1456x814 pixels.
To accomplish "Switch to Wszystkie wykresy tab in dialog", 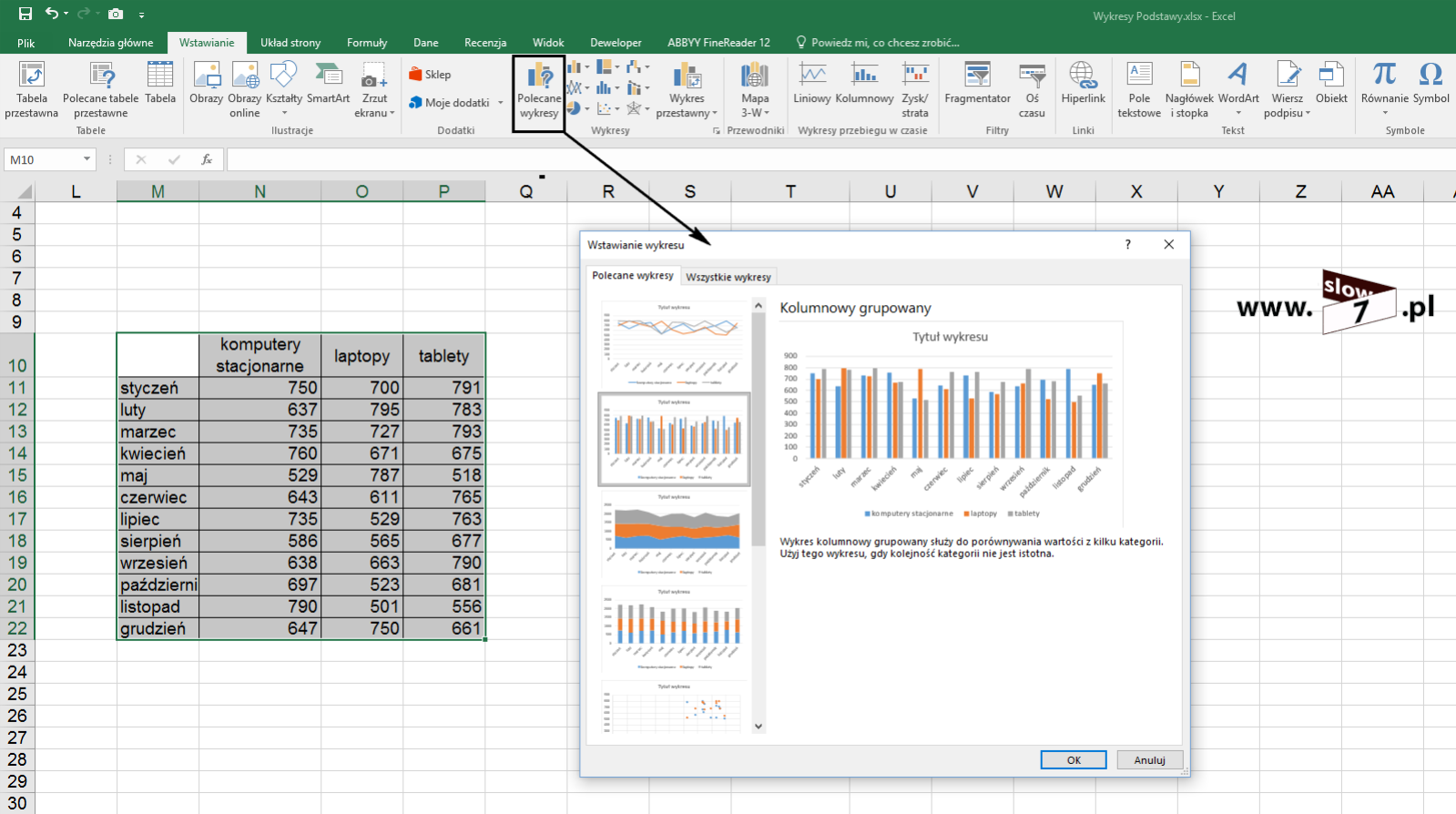I will click(x=728, y=277).
